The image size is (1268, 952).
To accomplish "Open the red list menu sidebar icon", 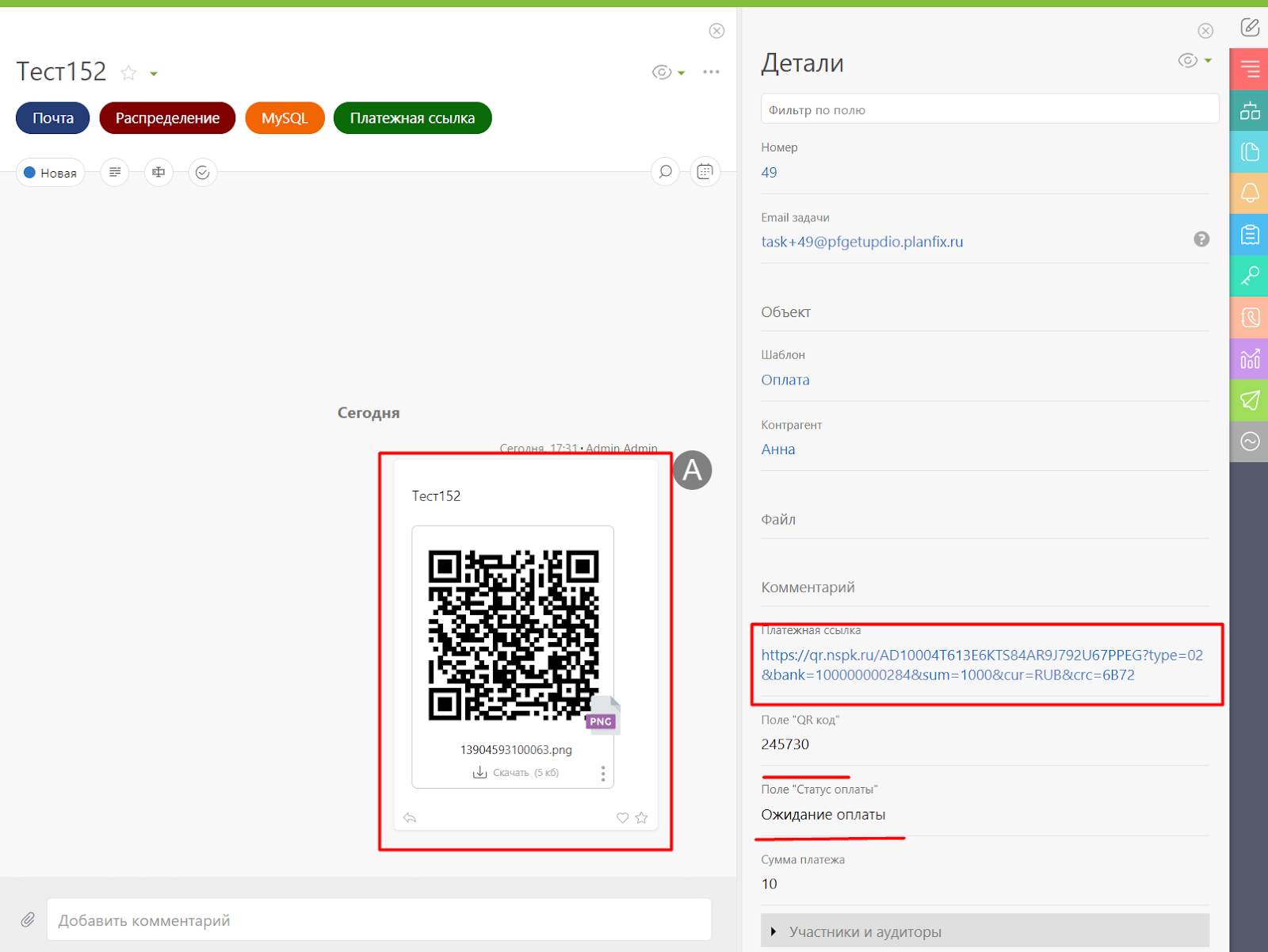I will [x=1250, y=69].
